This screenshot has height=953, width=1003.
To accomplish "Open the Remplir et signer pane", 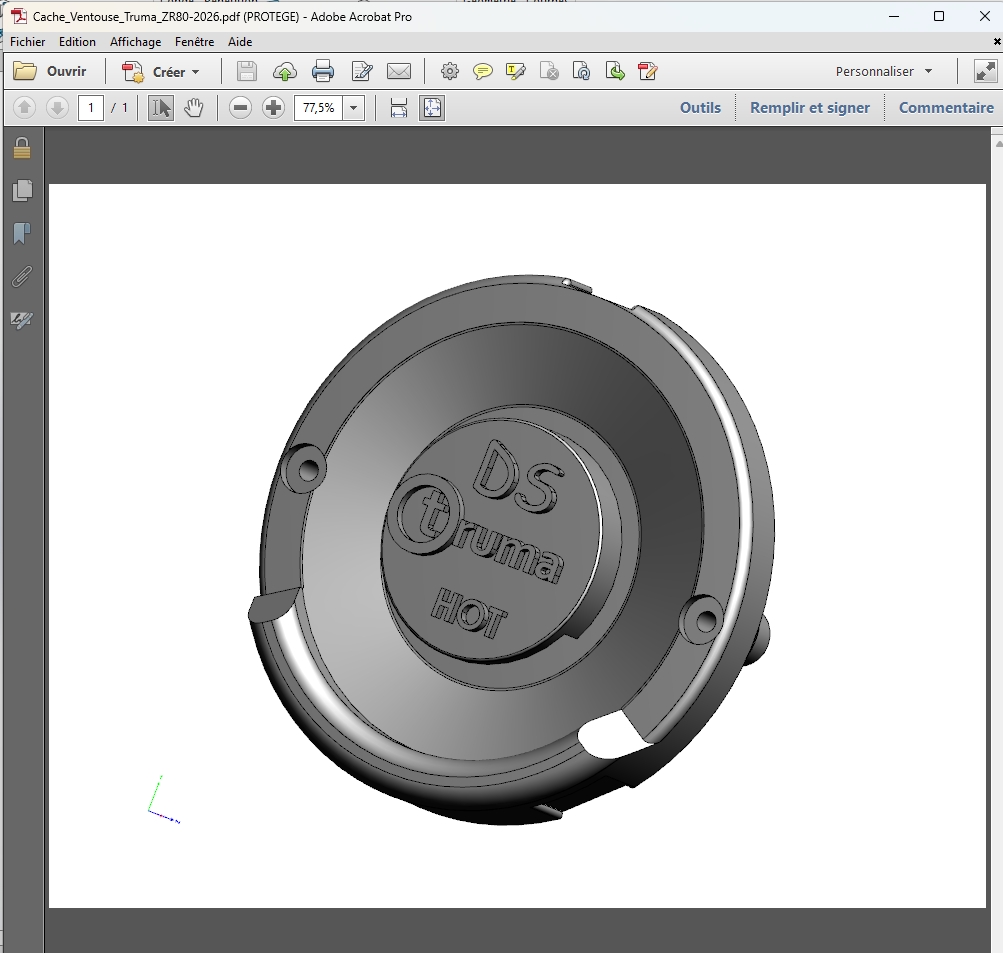I will tap(810, 108).
